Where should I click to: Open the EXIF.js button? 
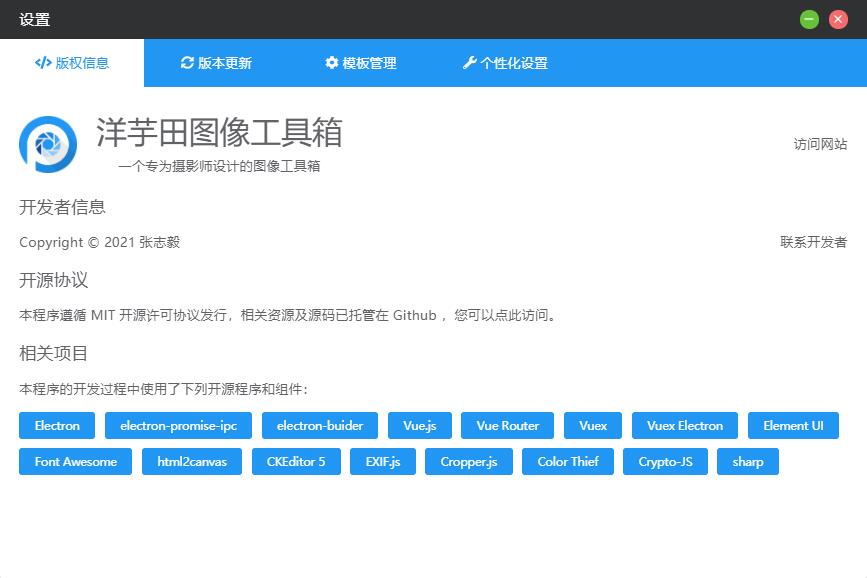coord(383,461)
